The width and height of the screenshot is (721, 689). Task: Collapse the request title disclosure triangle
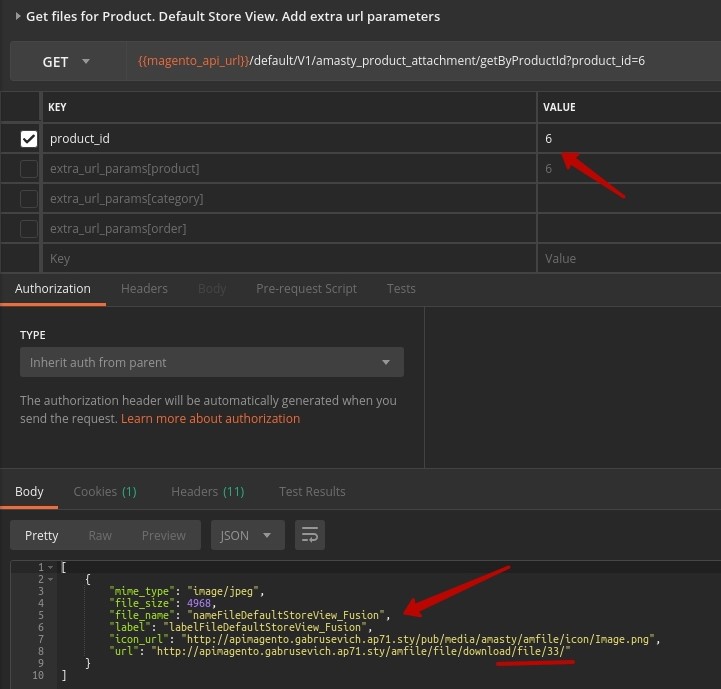tap(19, 16)
